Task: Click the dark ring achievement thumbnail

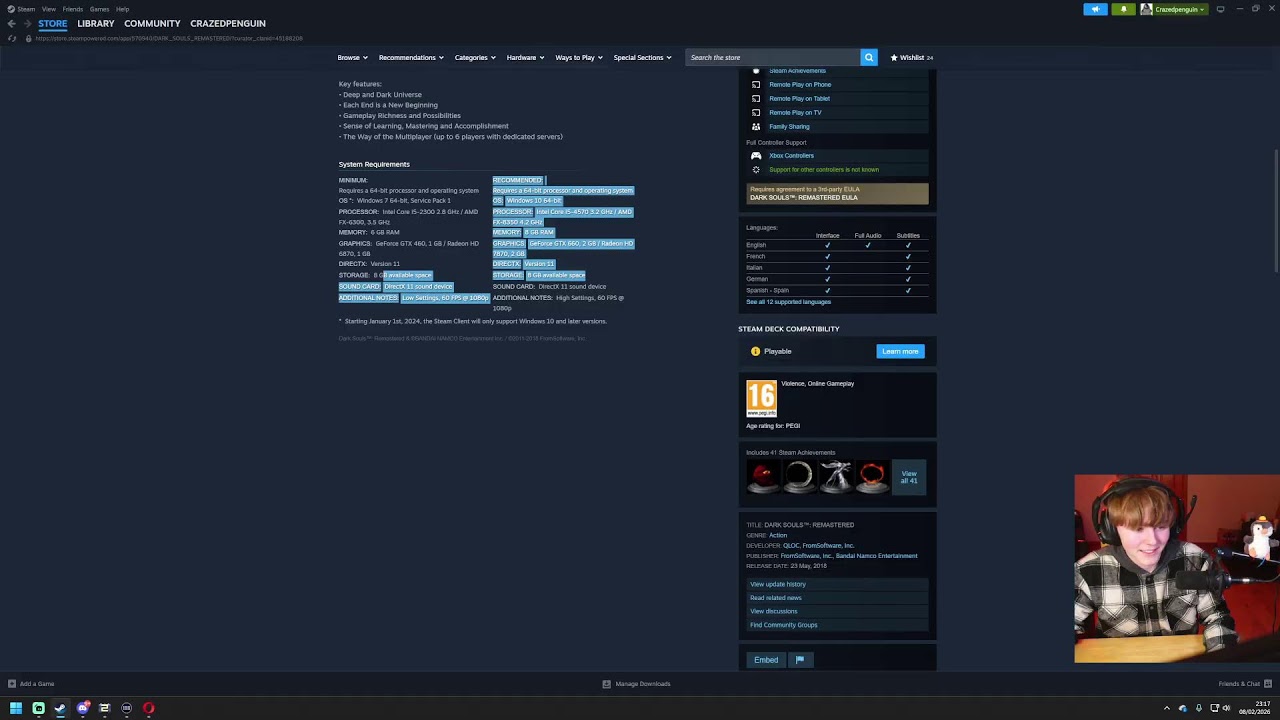Action: (800, 477)
